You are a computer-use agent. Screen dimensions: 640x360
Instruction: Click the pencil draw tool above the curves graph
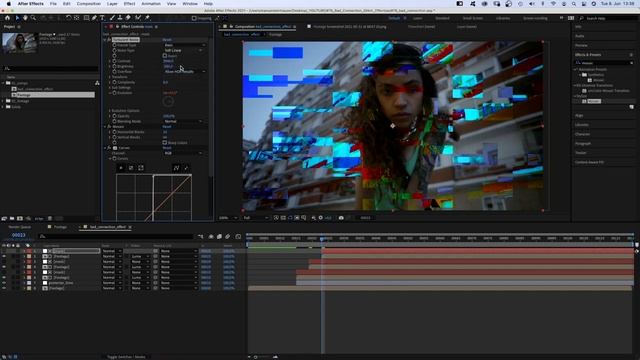(186, 168)
